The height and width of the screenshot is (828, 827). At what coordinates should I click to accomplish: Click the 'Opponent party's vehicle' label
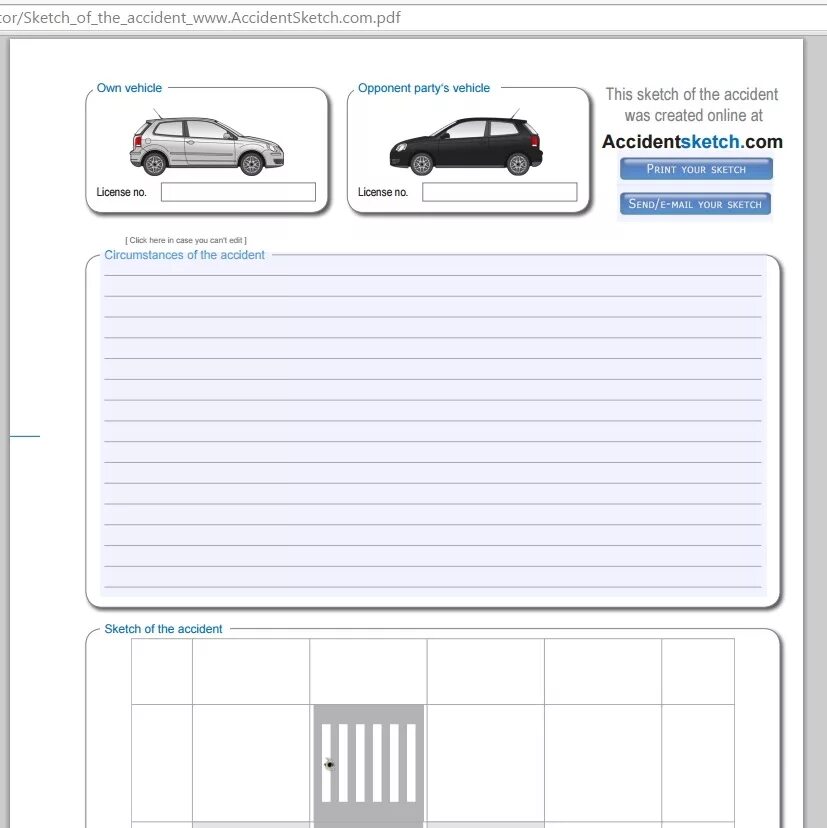coord(424,88)
